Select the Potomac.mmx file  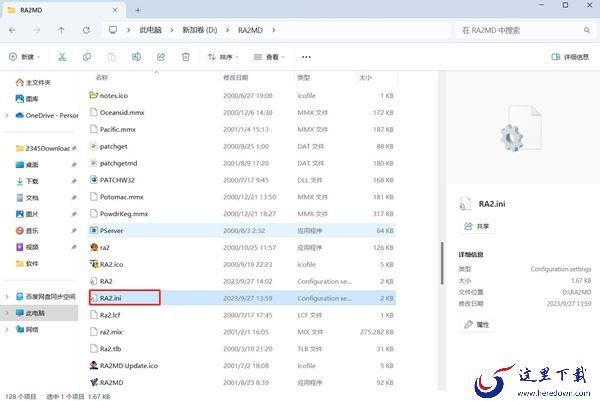pyautogui.click(x=242, y=197)
